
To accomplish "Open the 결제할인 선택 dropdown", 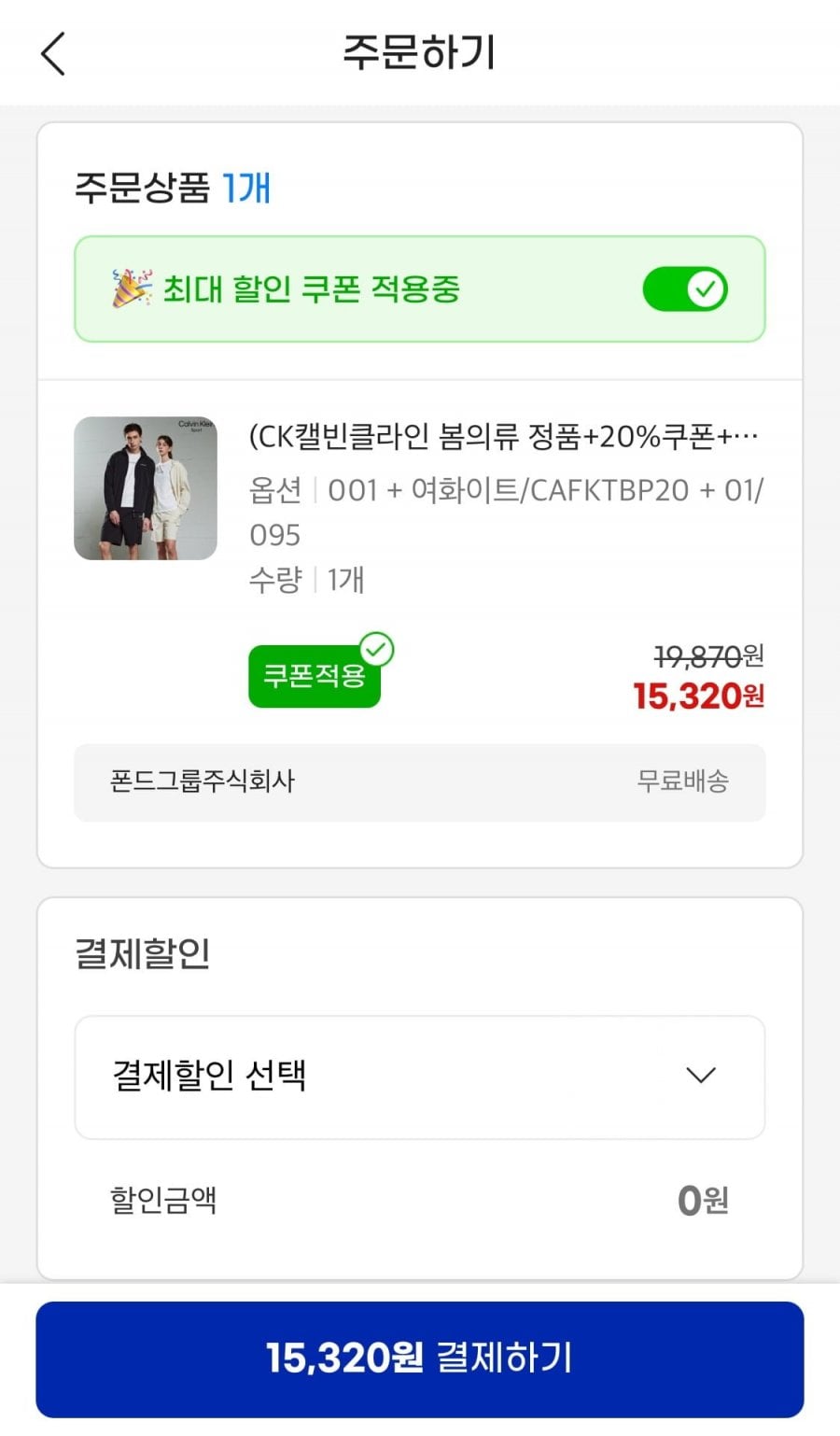I will click(x=419, y=1077).
